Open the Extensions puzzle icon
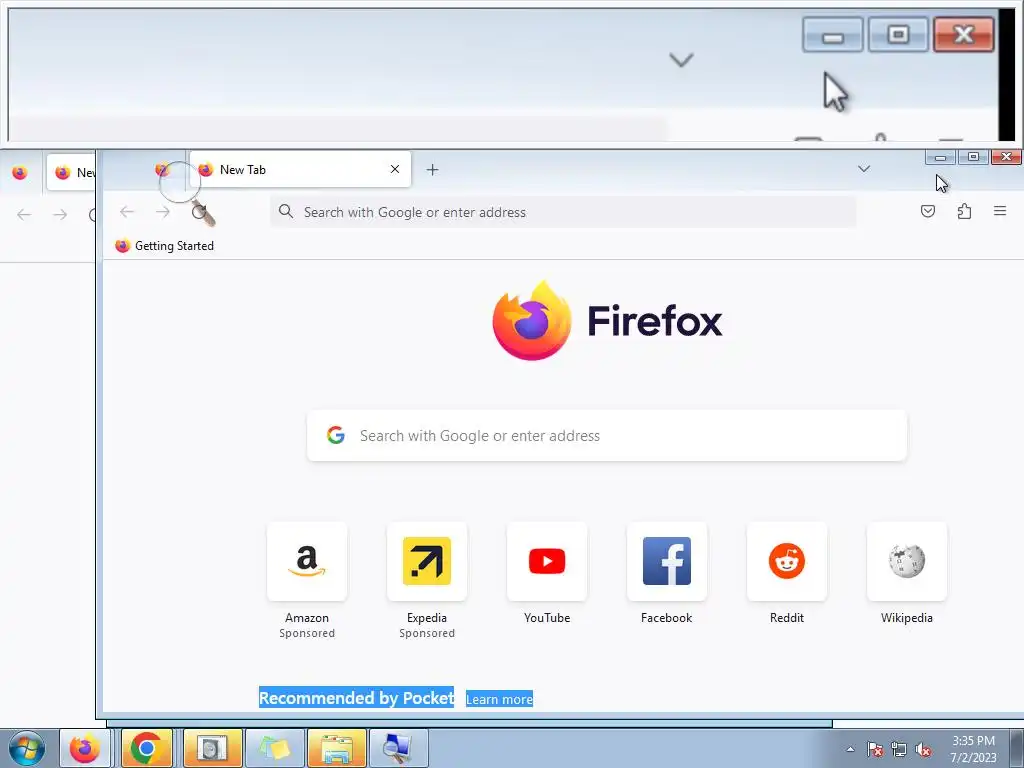The height and width of the screenshot is (768, 1024). pyautogui.click(x=964, y=211)
